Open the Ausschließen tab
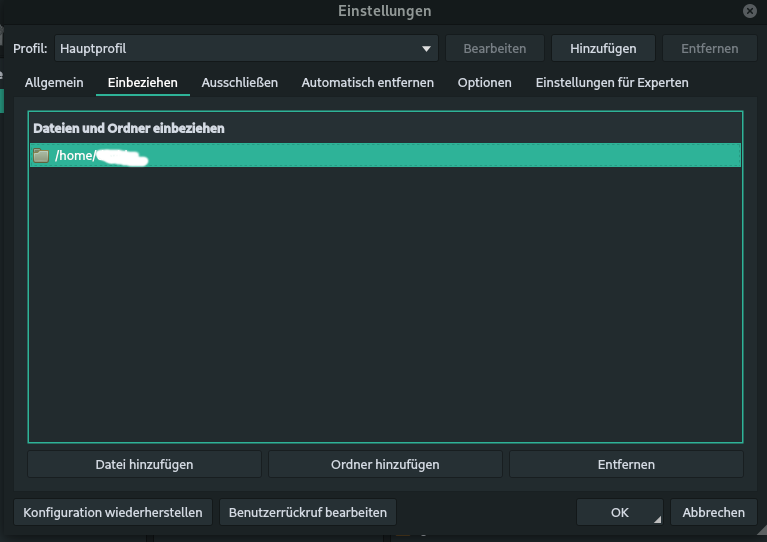 (x=240, y=83)
